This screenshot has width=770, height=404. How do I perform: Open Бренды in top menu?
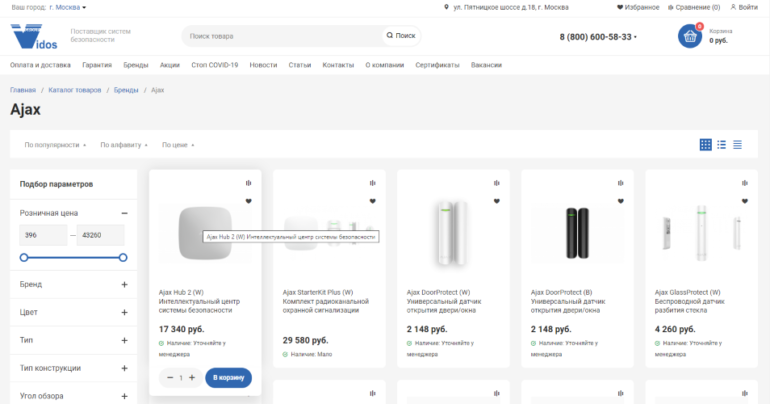coord(136,65)
